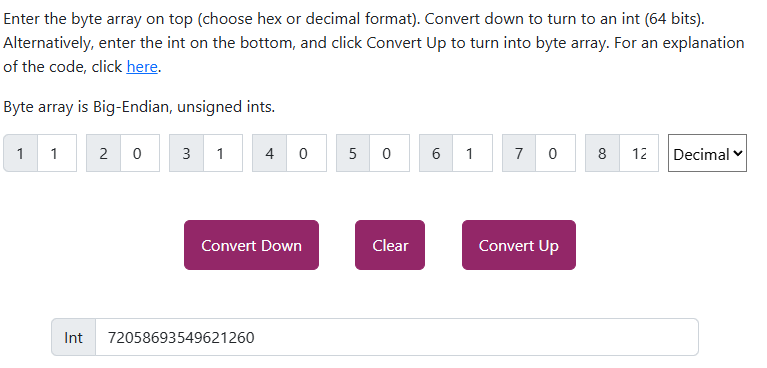The width and height of the screenshot is (767, 368).
Task: Click the label box numbered 5
Action: (x=353, y=153)
